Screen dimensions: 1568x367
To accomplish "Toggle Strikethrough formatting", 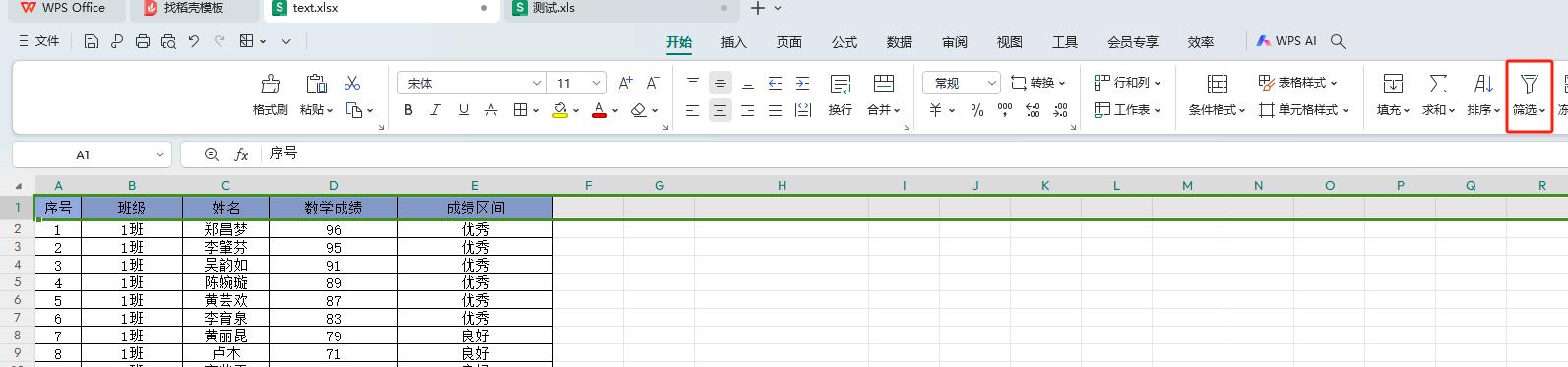I will [490, 110].
